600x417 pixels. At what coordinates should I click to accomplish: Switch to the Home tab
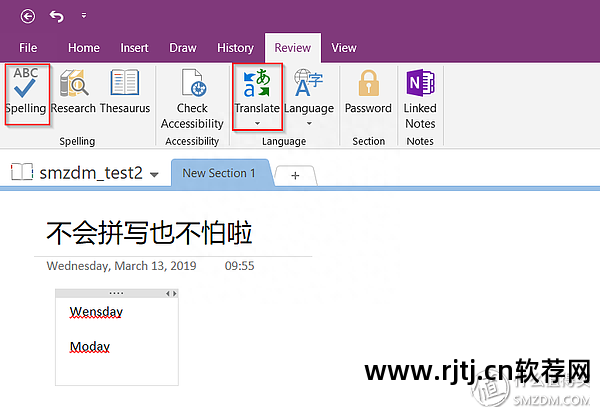[x=84, y=48]
